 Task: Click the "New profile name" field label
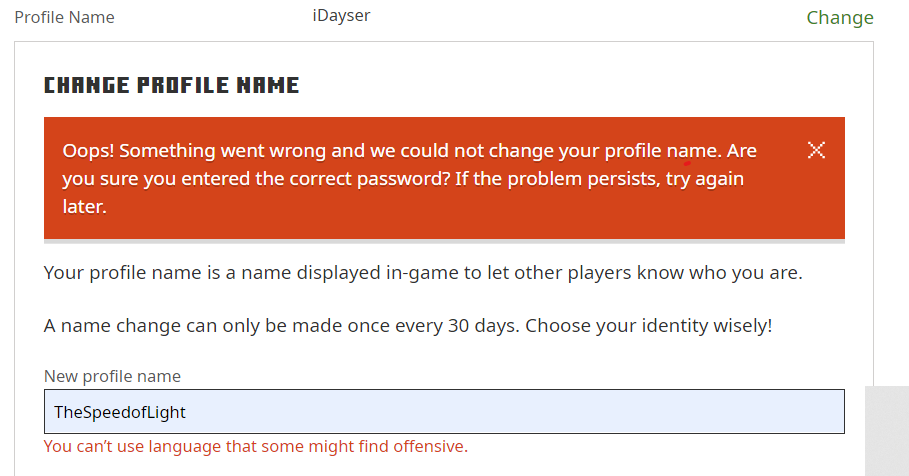112,377
